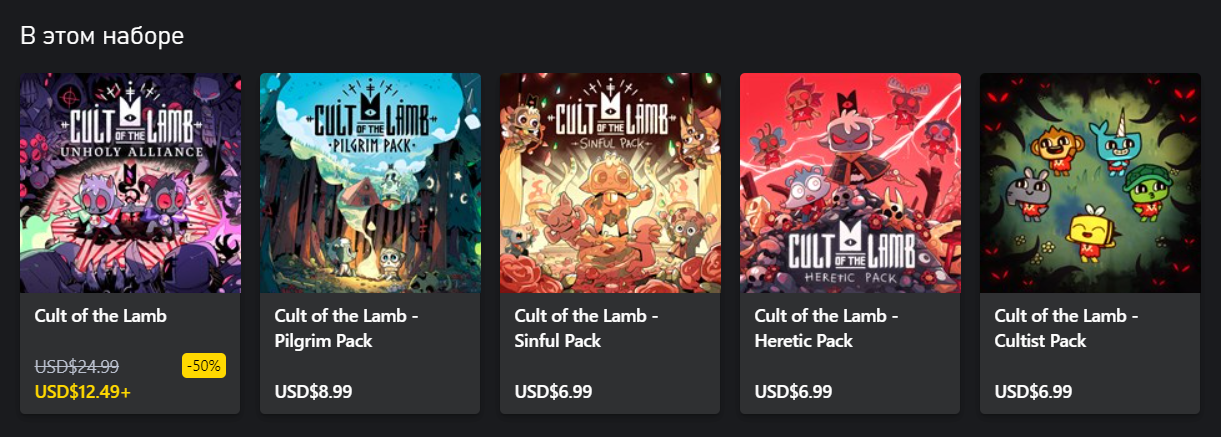Select the Sinful Pack price USD$6.99
The height and width of the screenshot is (437, 1221).
pyautogui.click(x=553, y=392)
